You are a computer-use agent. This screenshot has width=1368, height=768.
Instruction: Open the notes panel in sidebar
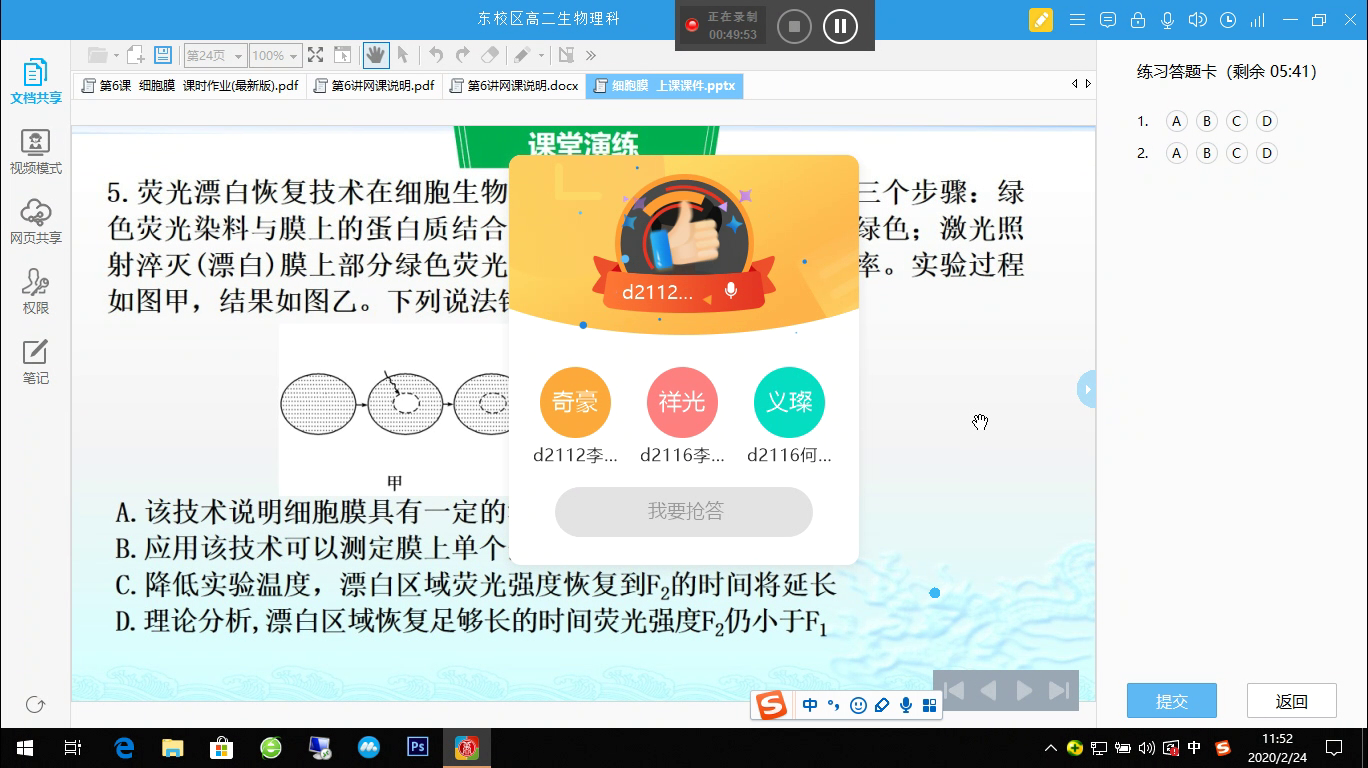36,362
